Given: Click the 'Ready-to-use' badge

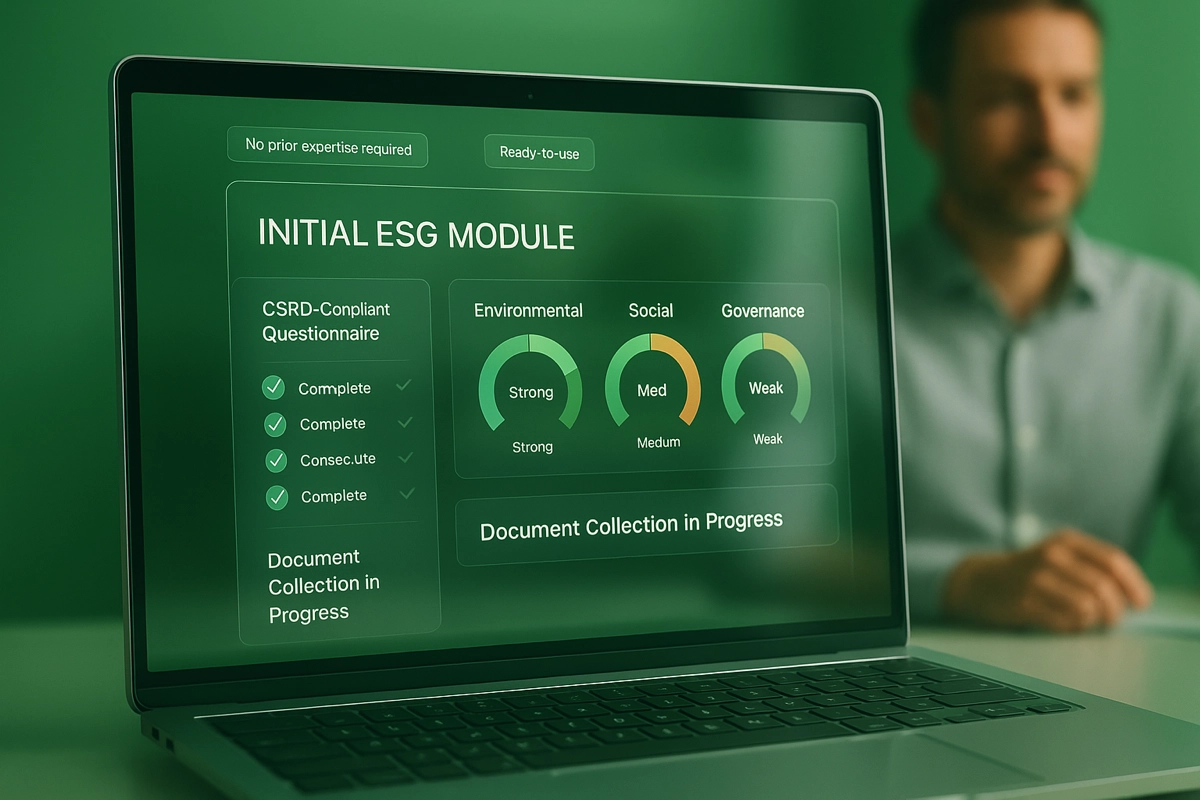Looking at the screenshot, I should [539, 153].
